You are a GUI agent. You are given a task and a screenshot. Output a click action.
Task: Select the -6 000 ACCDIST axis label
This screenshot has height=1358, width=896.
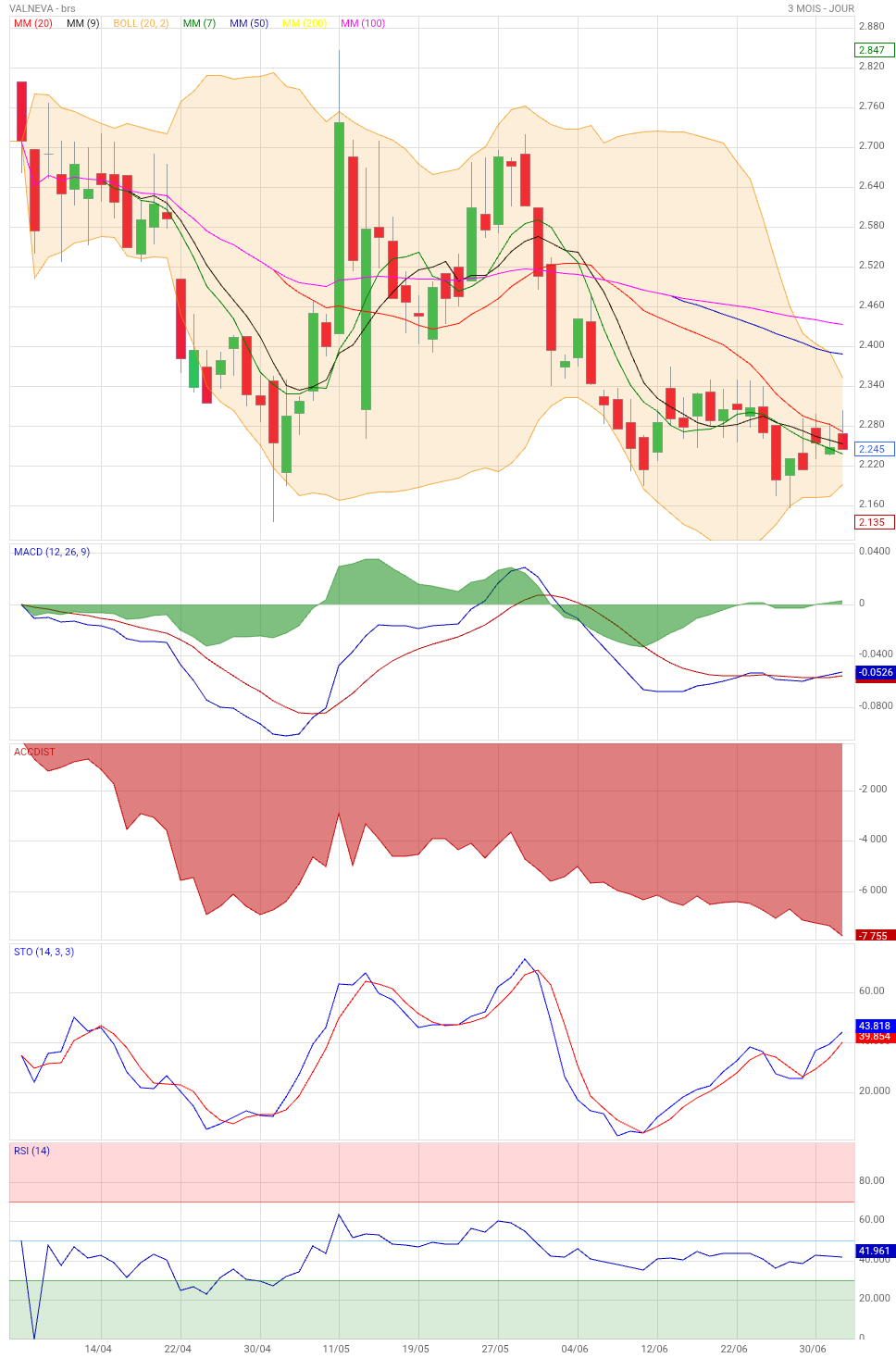coord(874,891)
